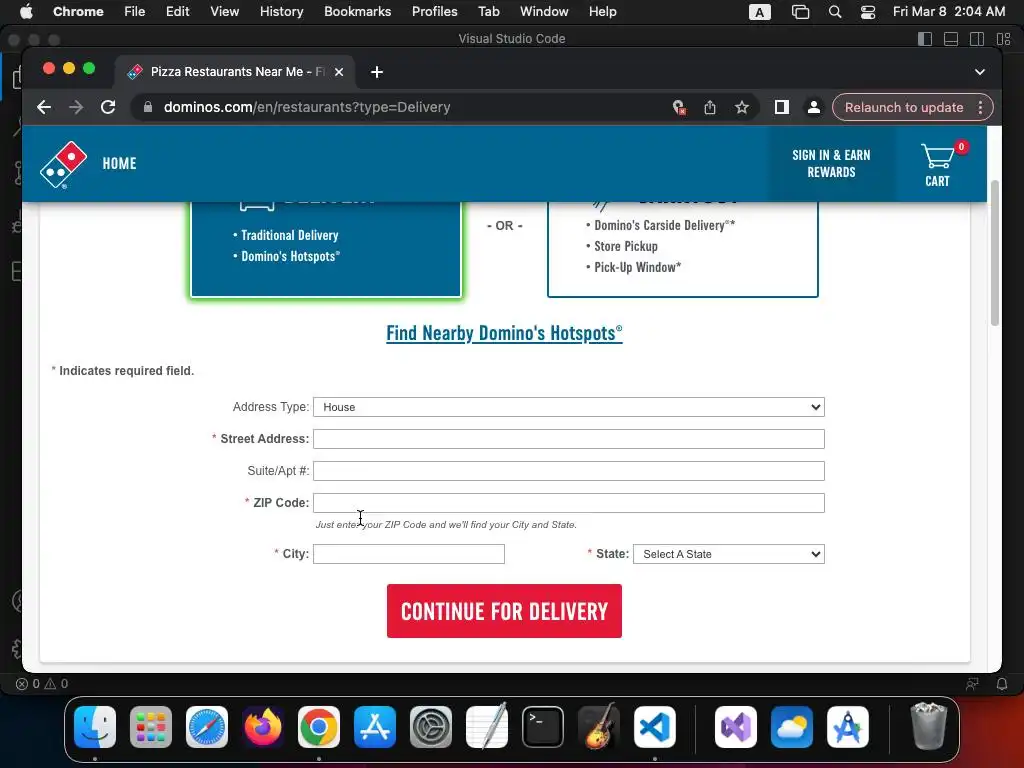
Task: Click VS Code errors and warnings status
Action: (42, 684)
